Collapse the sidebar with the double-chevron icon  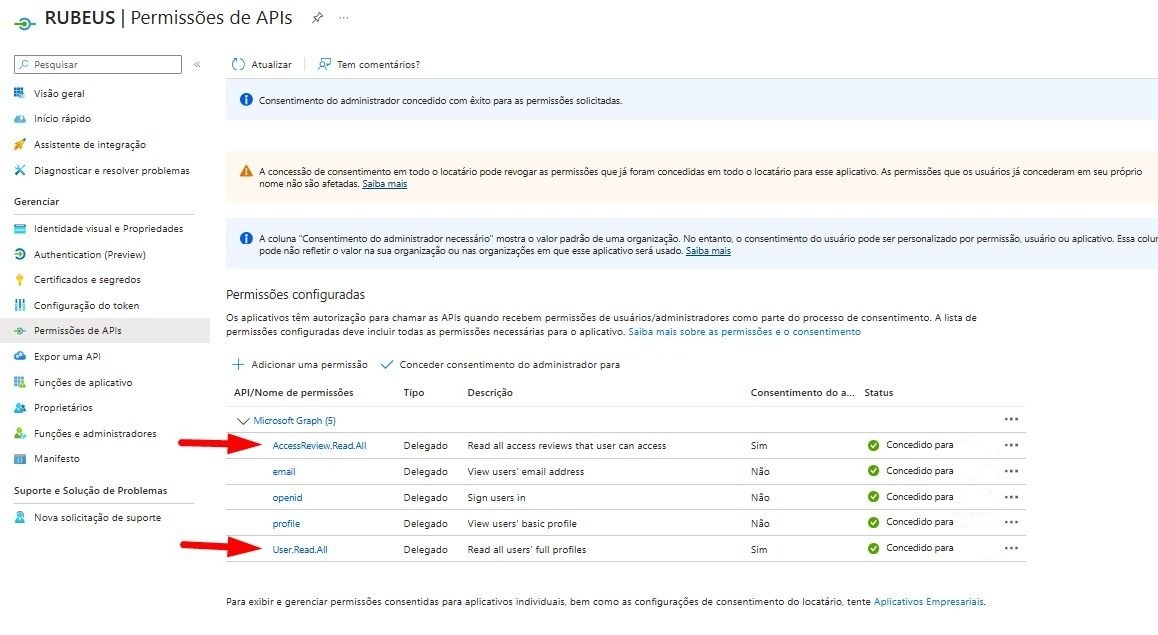click(x=197, y=64)
